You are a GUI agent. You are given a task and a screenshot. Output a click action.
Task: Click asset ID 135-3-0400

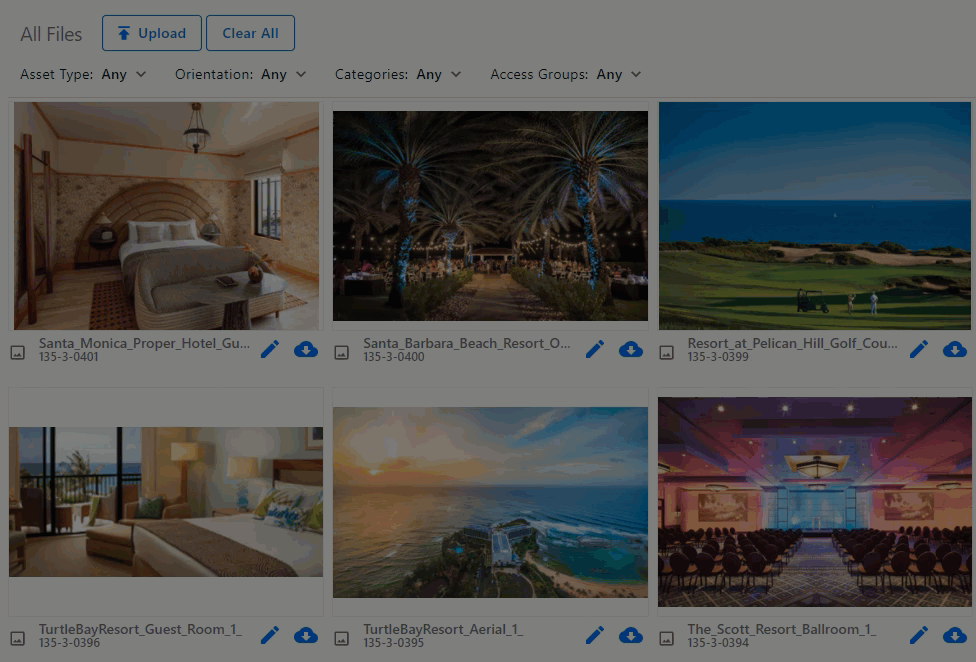pos(394,357)
